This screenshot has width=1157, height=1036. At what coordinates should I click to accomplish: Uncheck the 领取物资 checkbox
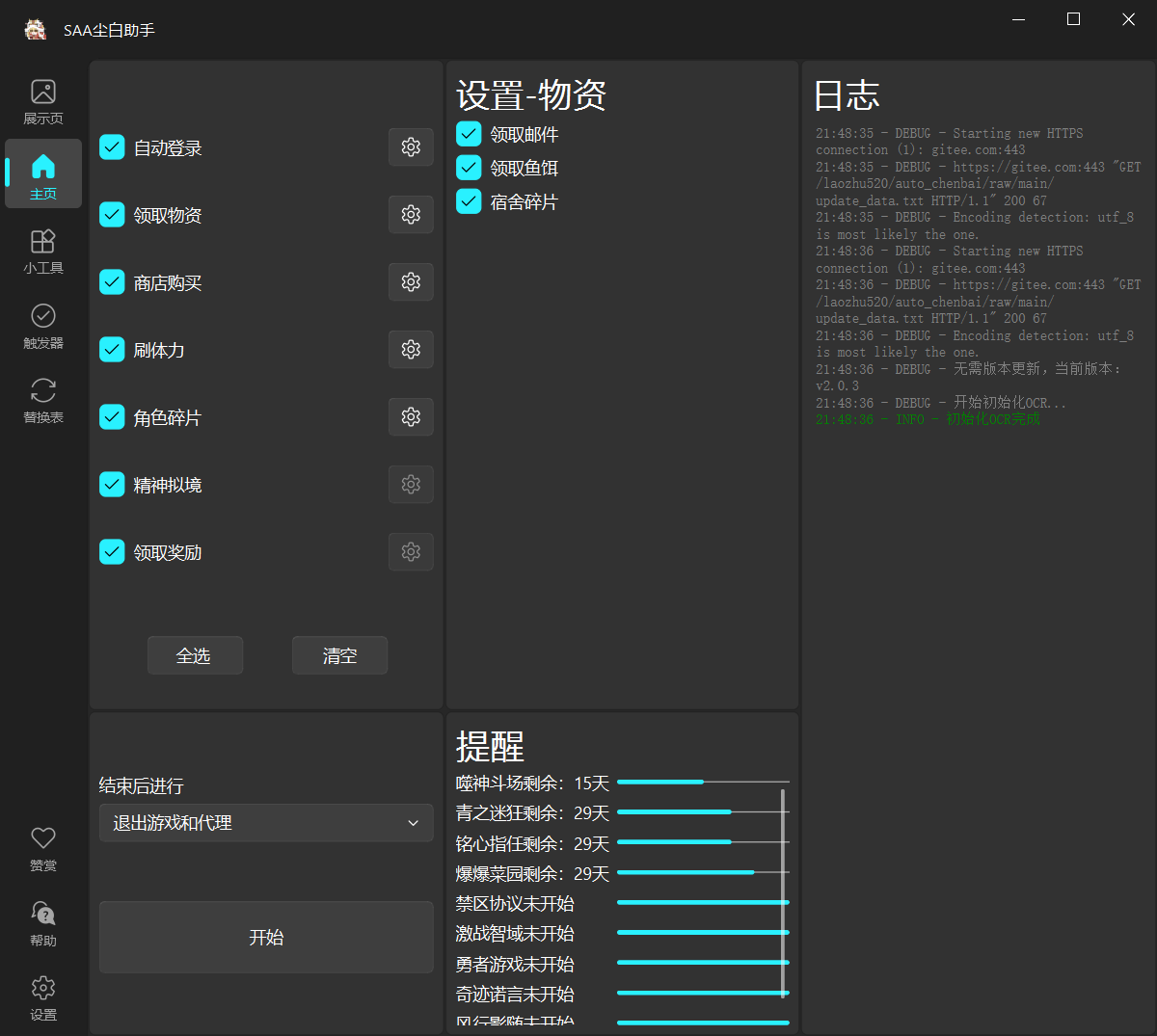click(112, 215)
